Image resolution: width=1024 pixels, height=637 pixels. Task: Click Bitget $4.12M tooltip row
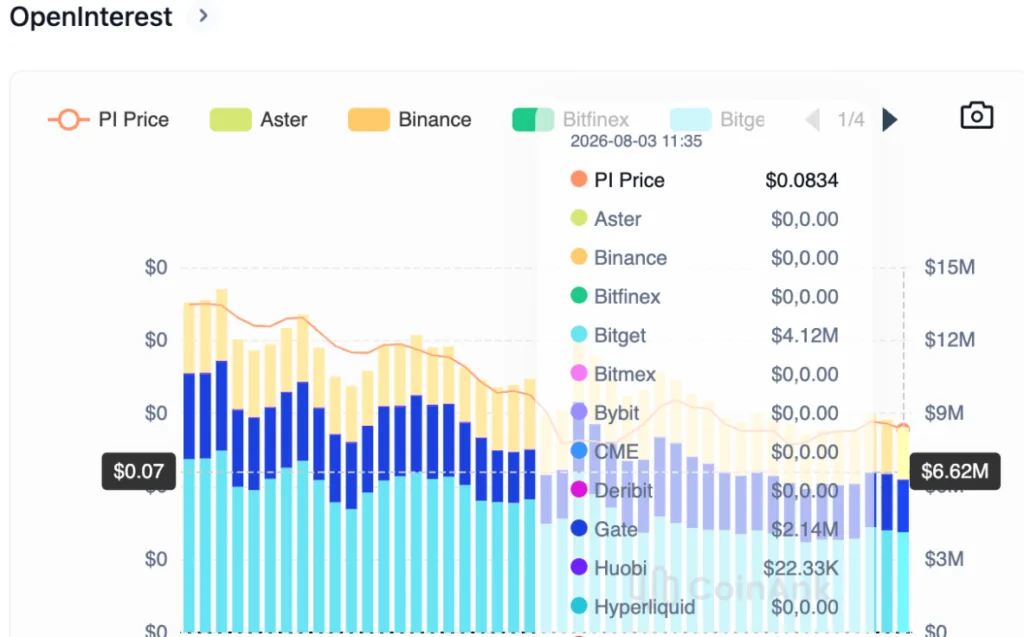click(704, 335)
